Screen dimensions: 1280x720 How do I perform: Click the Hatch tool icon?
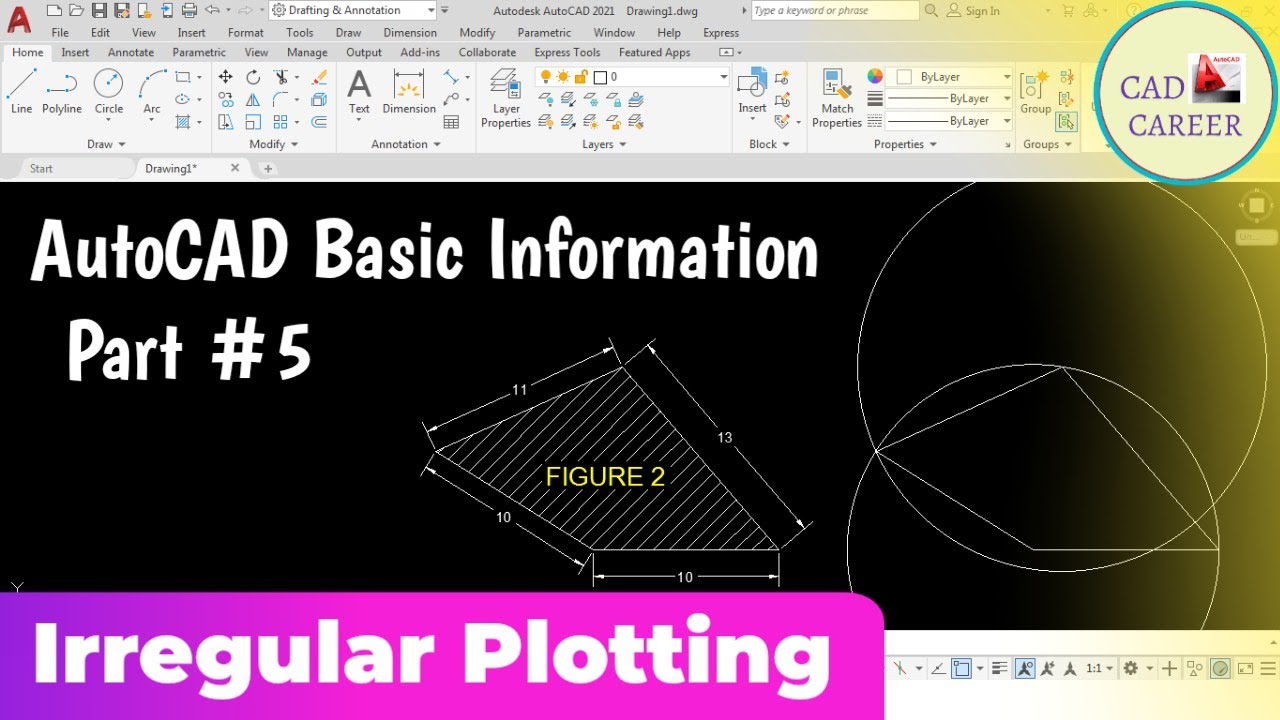(183, 122)
